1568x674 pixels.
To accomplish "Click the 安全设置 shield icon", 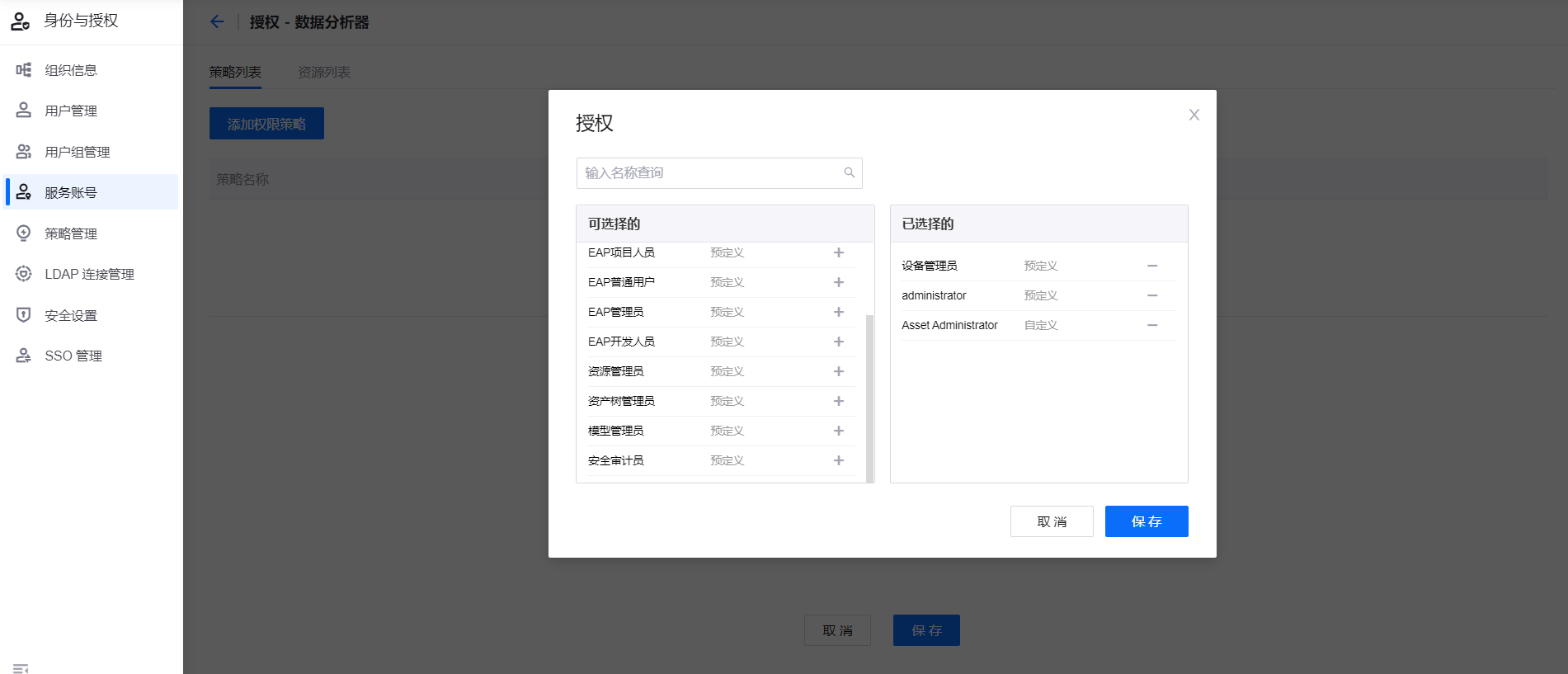I will point(24,314).
